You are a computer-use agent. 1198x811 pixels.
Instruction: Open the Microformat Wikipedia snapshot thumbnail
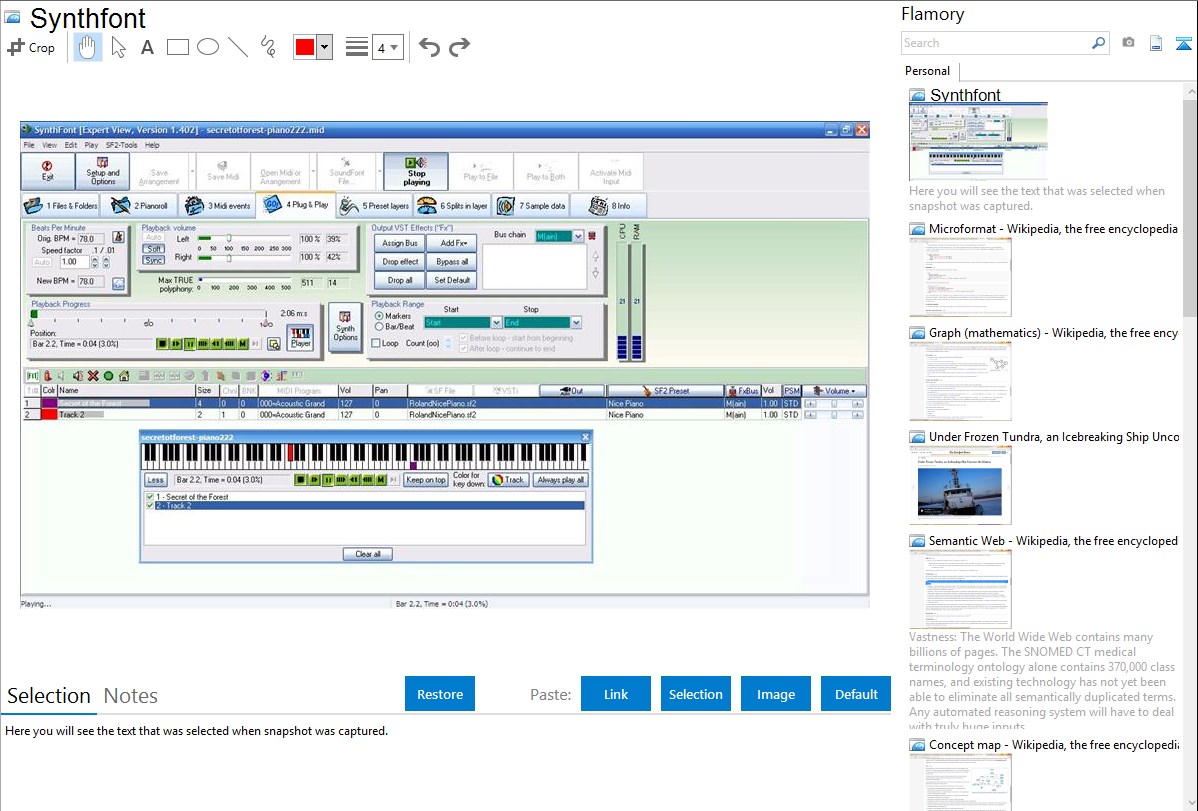point(960,277)
